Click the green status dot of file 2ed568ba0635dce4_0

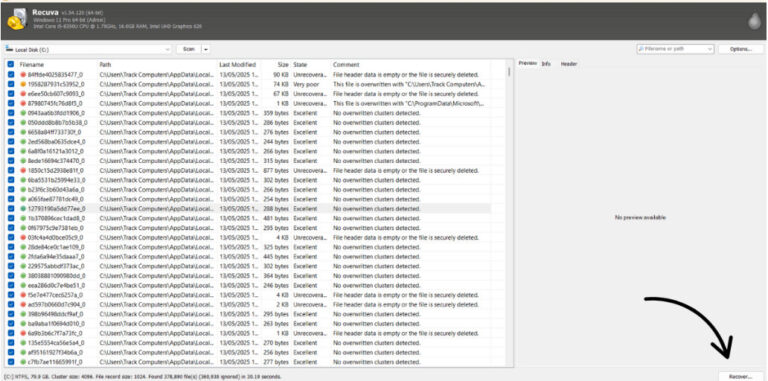[23, 142]
